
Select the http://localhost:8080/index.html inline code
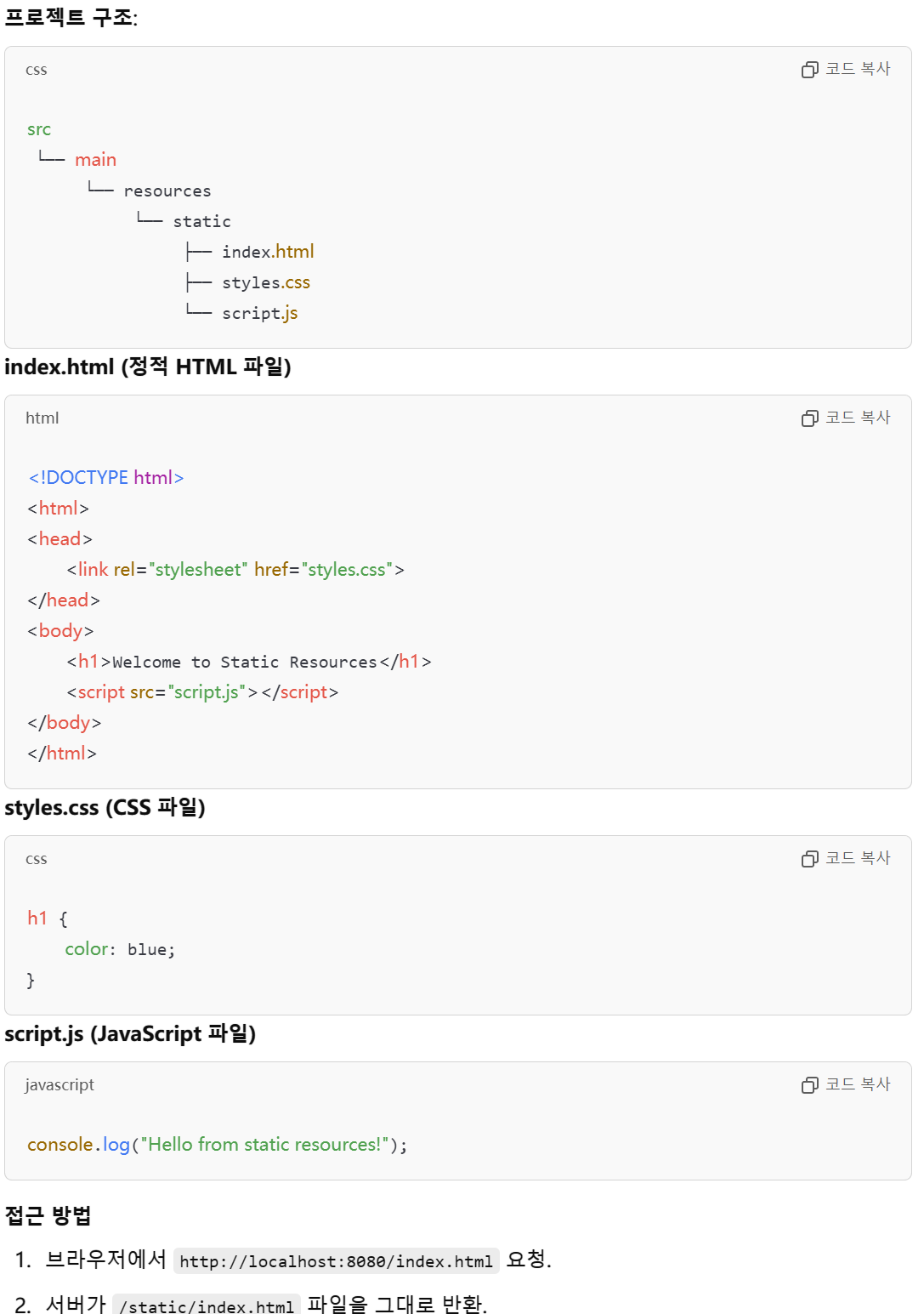coord(337,1262)
